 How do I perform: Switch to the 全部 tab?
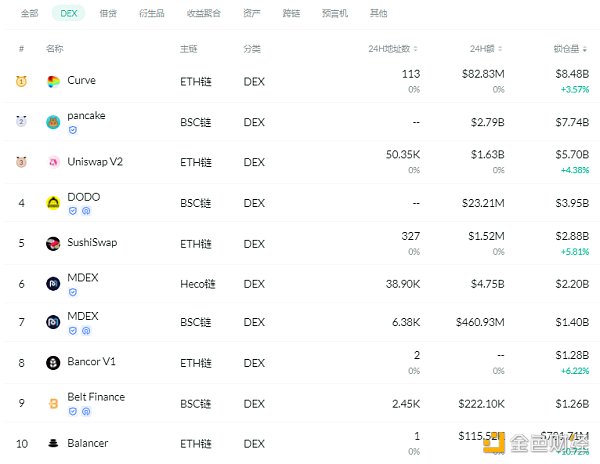(30, 14)
